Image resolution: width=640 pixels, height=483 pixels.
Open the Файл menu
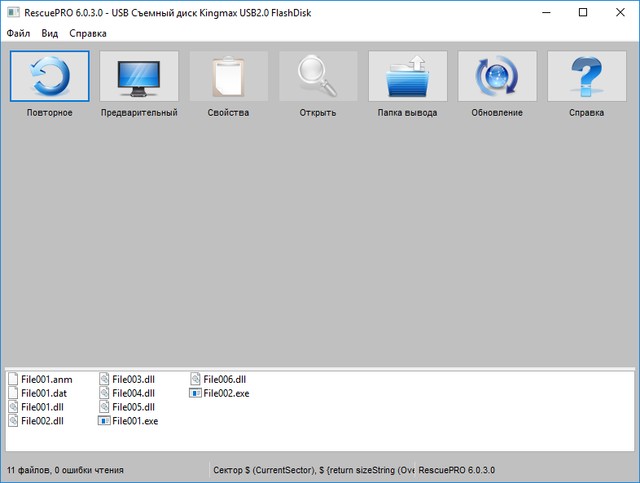[x=18, y=33]
